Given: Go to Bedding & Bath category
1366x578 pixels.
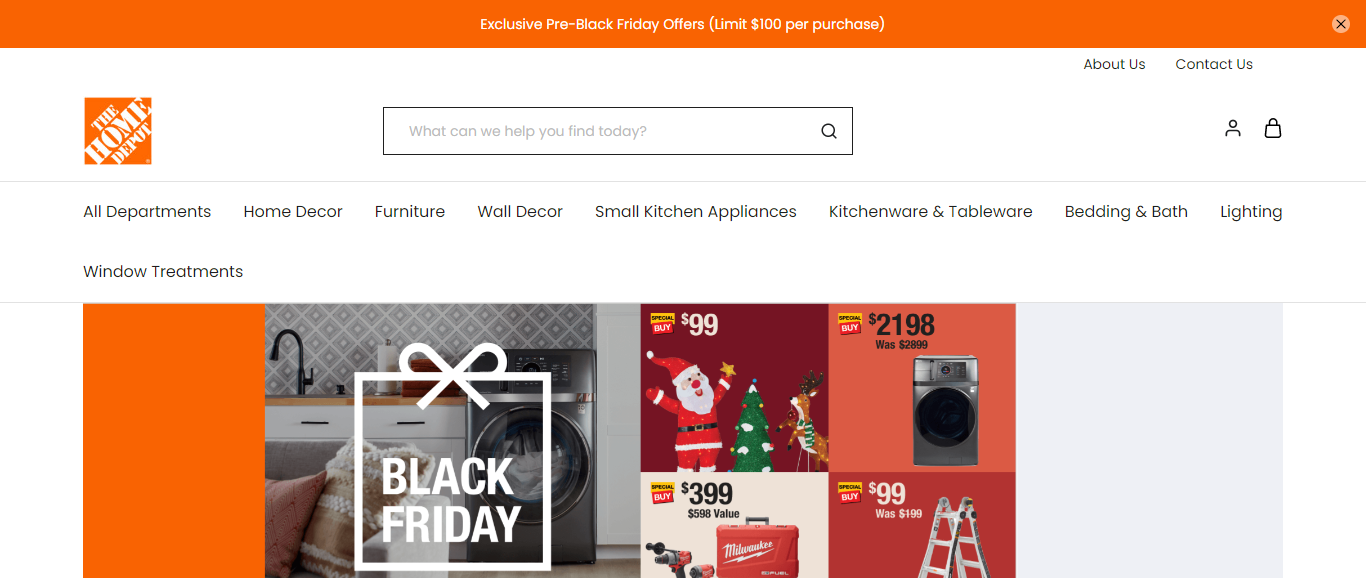Looking at the screenshot, I should tap(1126, 212).
